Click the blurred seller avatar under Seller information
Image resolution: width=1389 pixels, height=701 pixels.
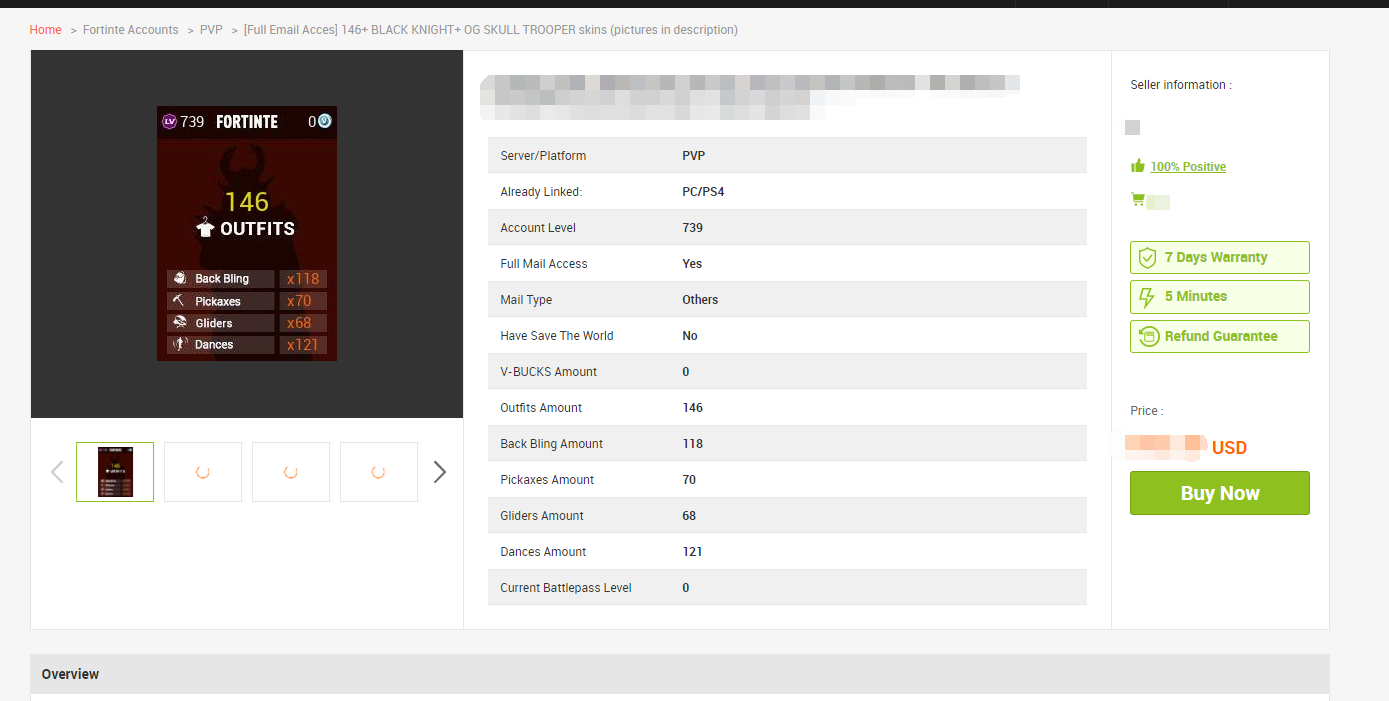click(x=1132, y=127)
